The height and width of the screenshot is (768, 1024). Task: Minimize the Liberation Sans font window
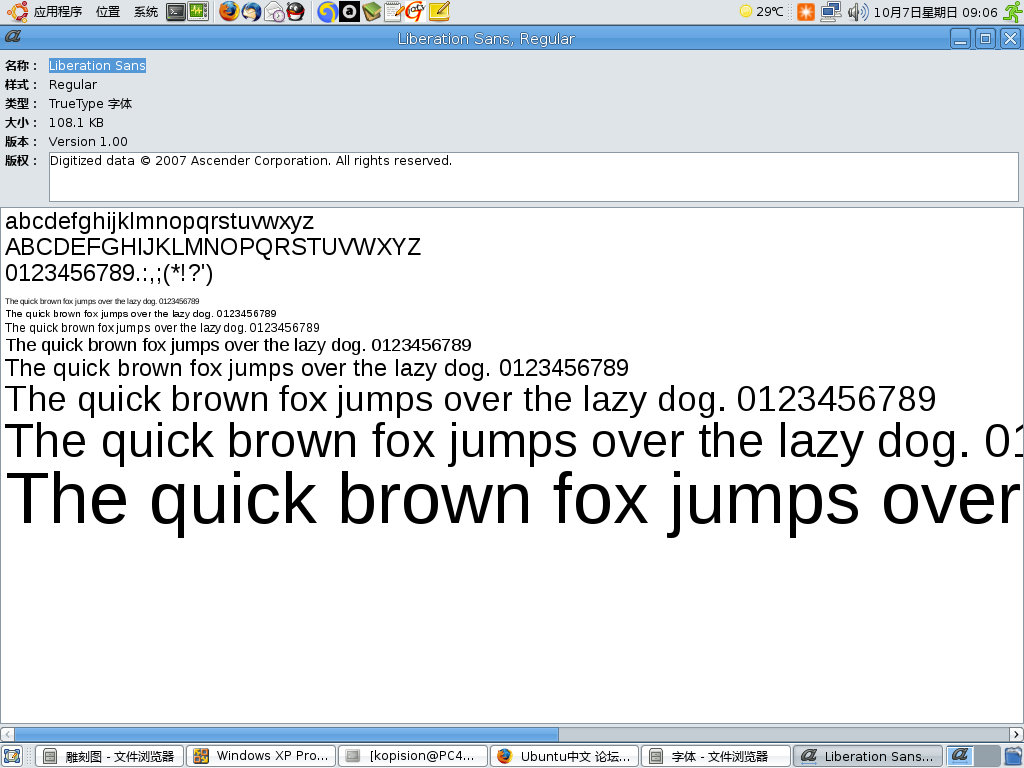(960, 39)
